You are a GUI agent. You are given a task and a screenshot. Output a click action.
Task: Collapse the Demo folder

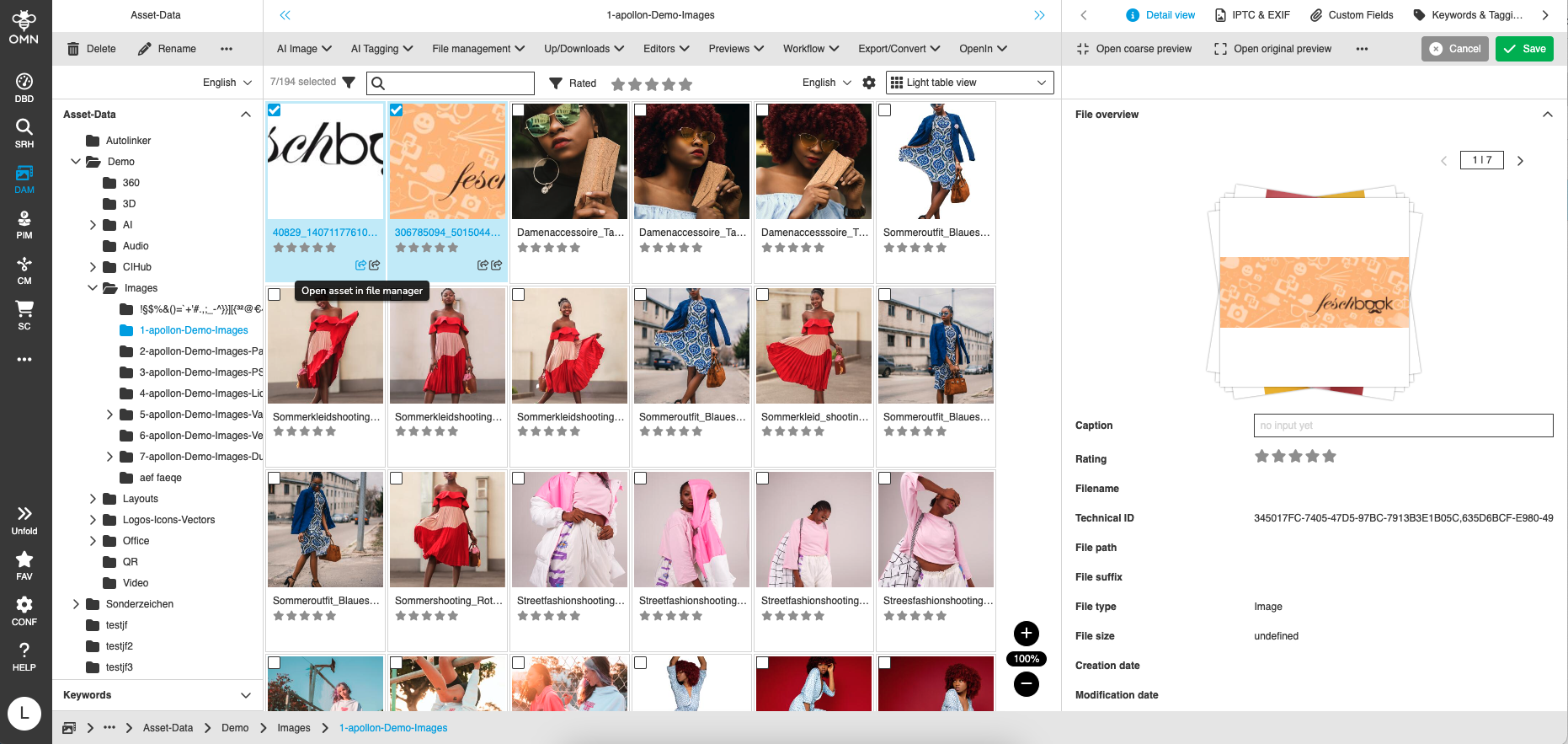[76, 162]
